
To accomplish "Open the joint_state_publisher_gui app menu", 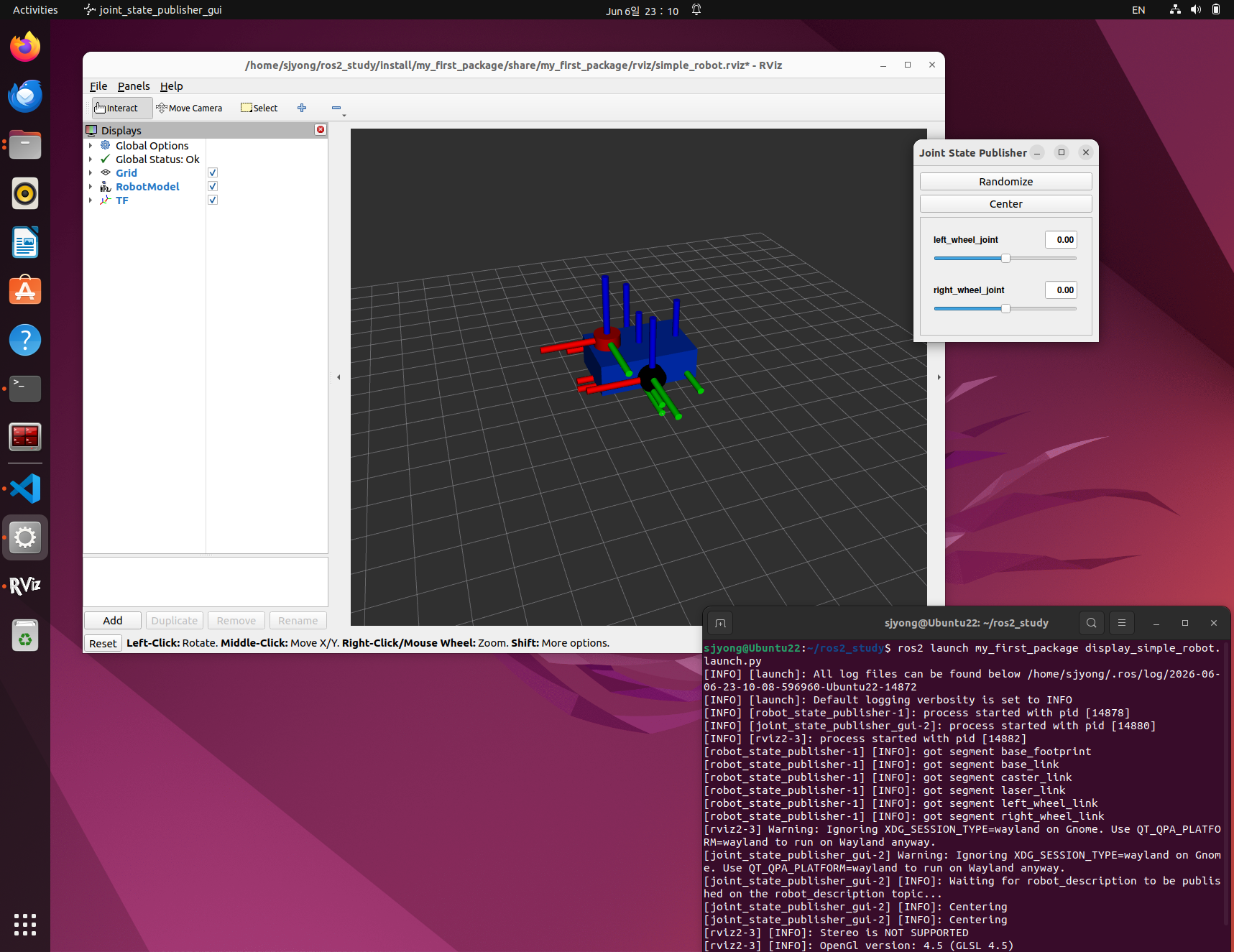I will [x=153, y=10].
